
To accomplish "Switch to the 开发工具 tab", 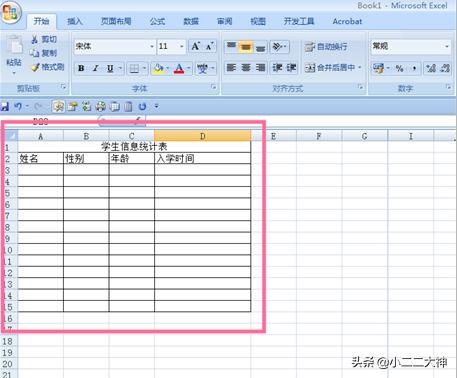I will (299, 21).
